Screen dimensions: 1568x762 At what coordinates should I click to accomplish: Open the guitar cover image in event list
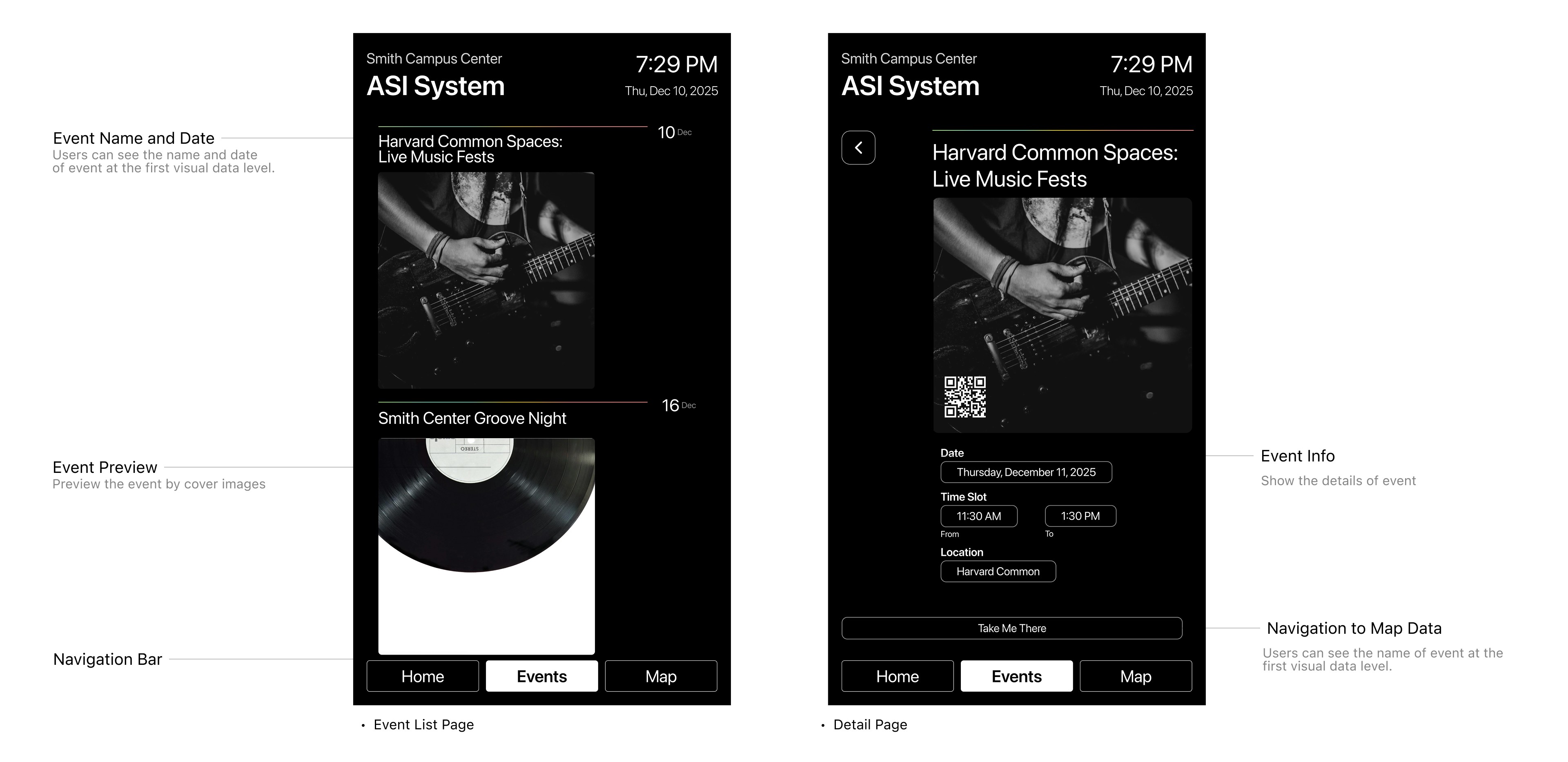tap(486, 281)
